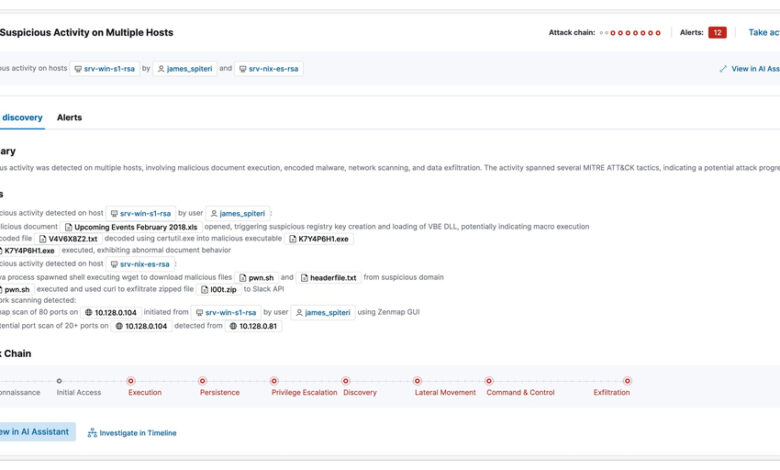Image resolution: width=780 pixels, height=470 pixels.
Task: Click the Execution stage dot in attack chain
Action: (131, 380)
